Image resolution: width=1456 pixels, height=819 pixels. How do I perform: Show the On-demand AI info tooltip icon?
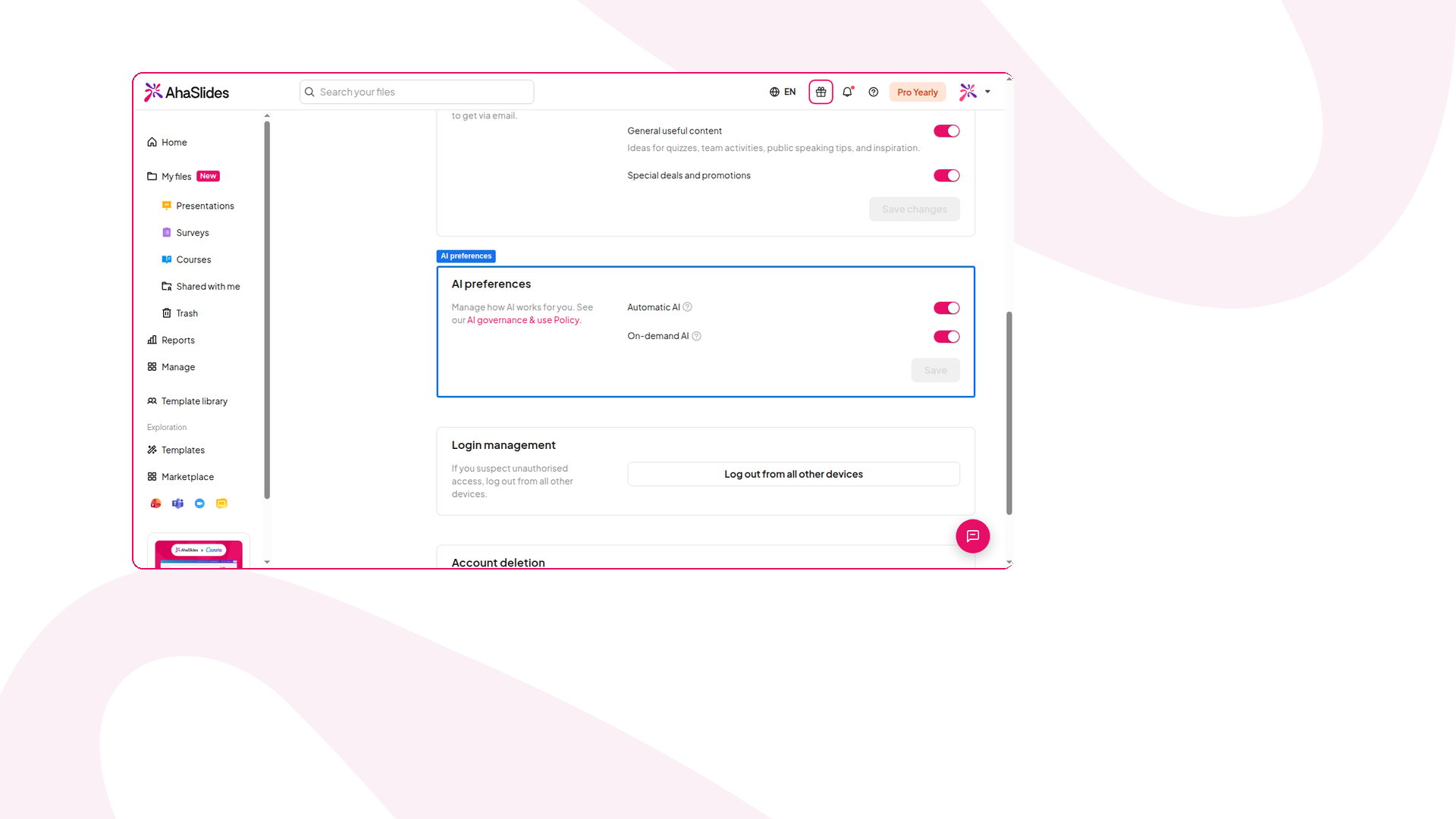click(696, 336)
